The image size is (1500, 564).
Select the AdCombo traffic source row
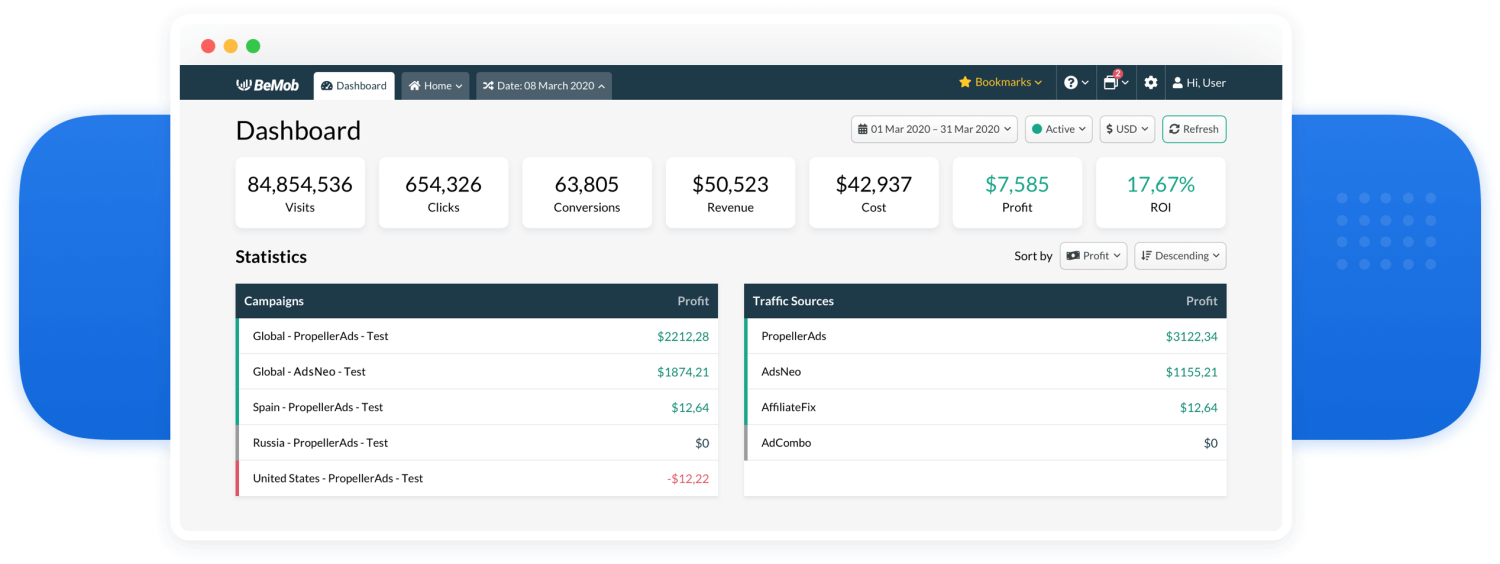(985, 443)
